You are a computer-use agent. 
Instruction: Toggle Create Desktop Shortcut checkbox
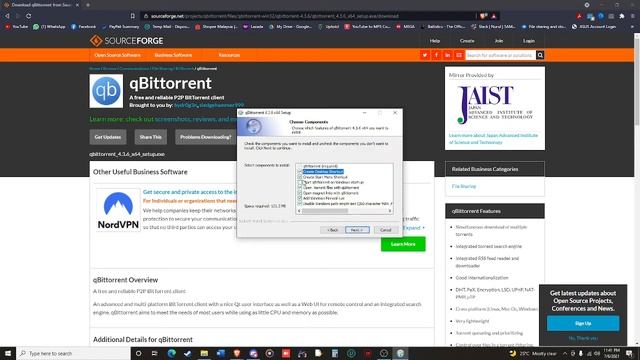pyautogui.click(x=300, y=172)
